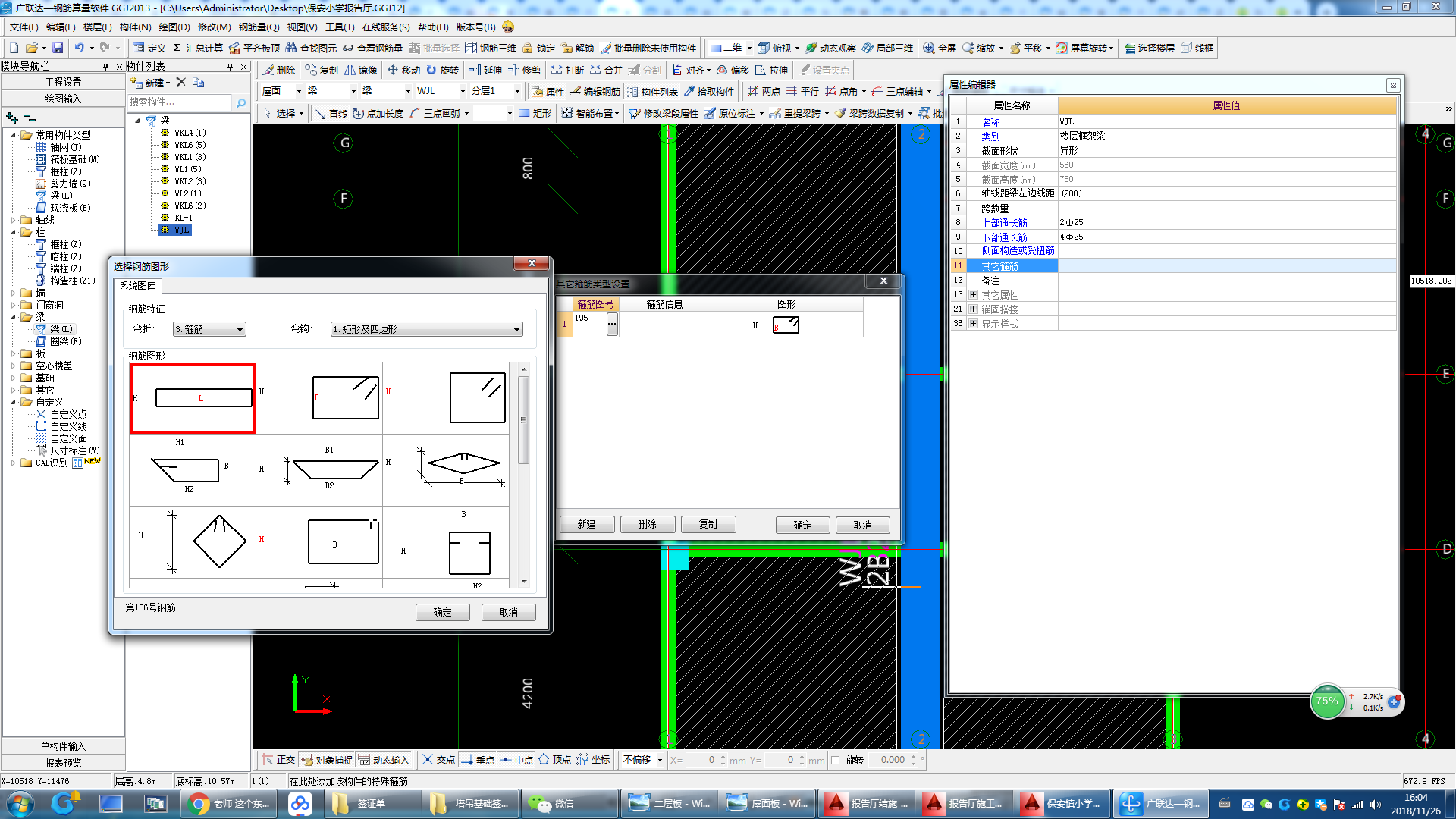Open the 定义 (Define) tool
Screen dimensions: 1456x819
pos(149,48)
